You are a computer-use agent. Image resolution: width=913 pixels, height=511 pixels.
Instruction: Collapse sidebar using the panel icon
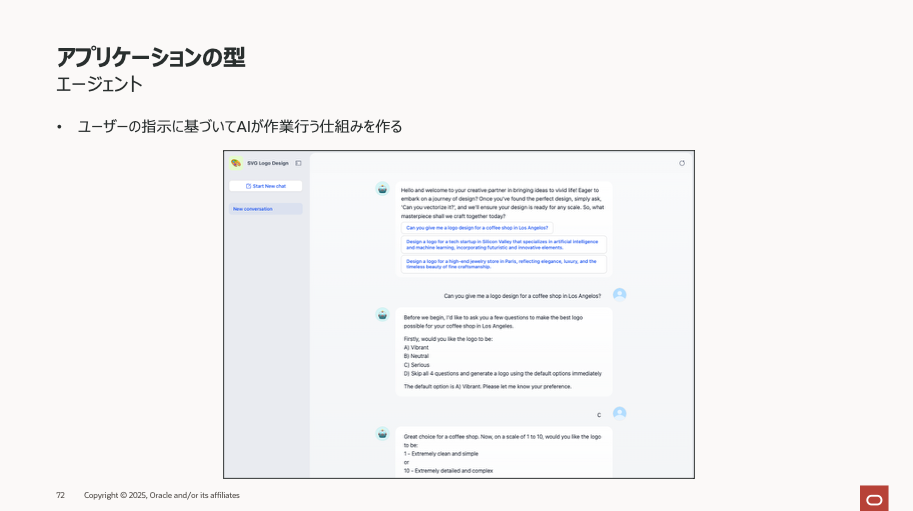[x=298, y=164]
